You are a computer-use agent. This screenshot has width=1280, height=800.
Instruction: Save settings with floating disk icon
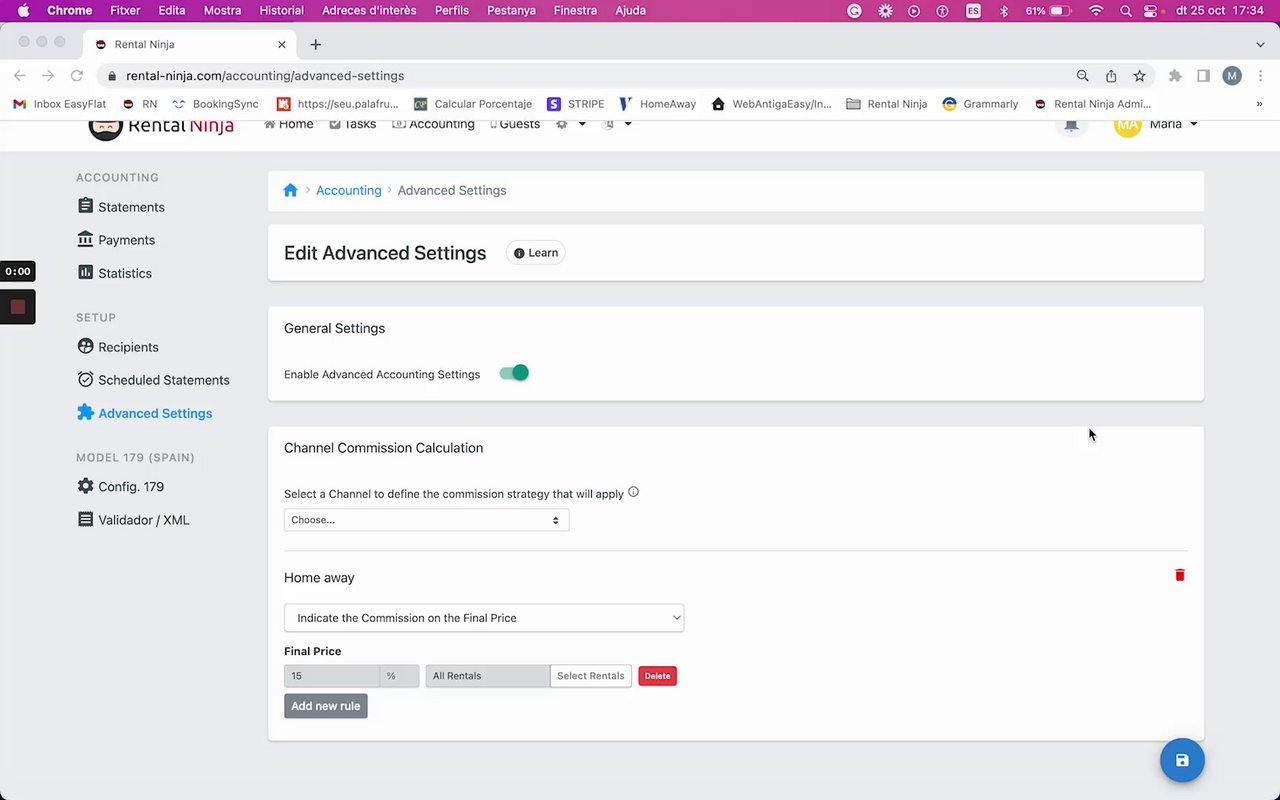[x=1182, y=760]
